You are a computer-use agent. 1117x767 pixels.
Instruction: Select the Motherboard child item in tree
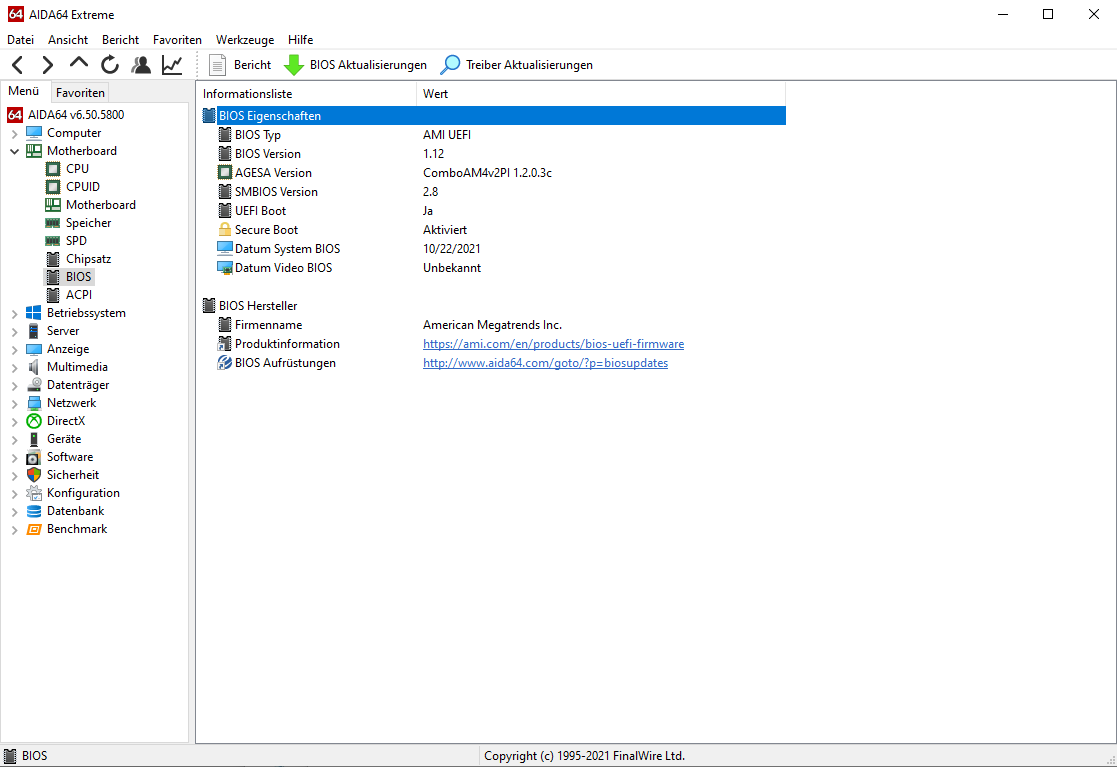[100, 205]
